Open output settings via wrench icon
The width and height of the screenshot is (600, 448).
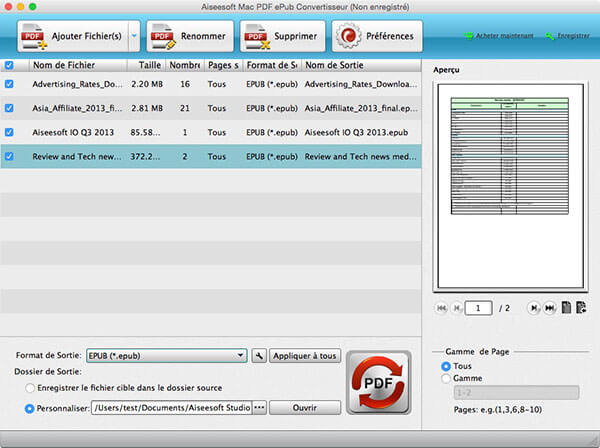[x=258, y=355]
